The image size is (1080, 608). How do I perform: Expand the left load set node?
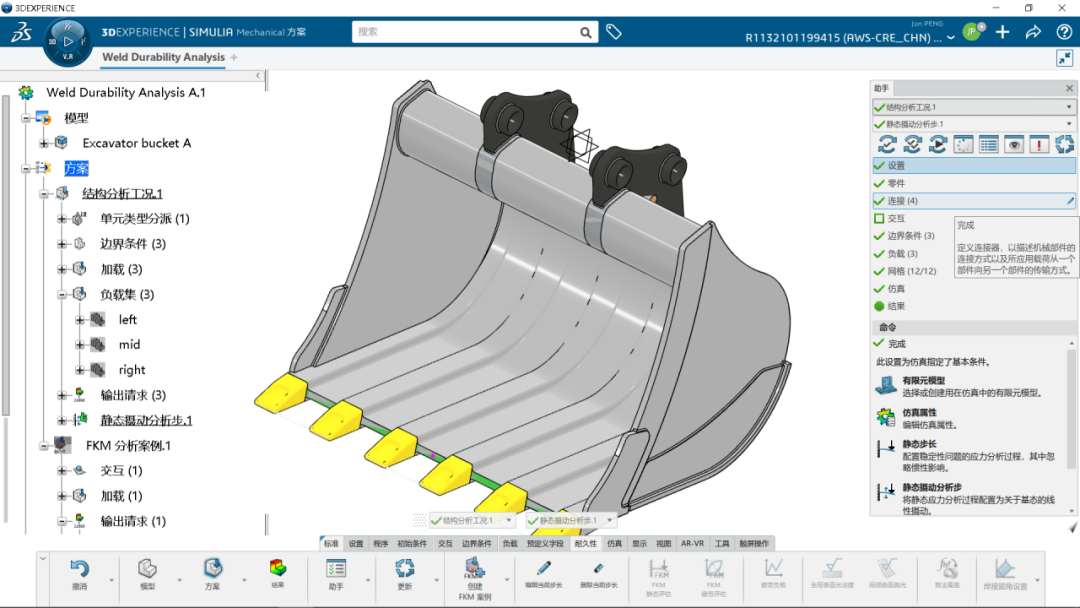click(x=79, y=319)
